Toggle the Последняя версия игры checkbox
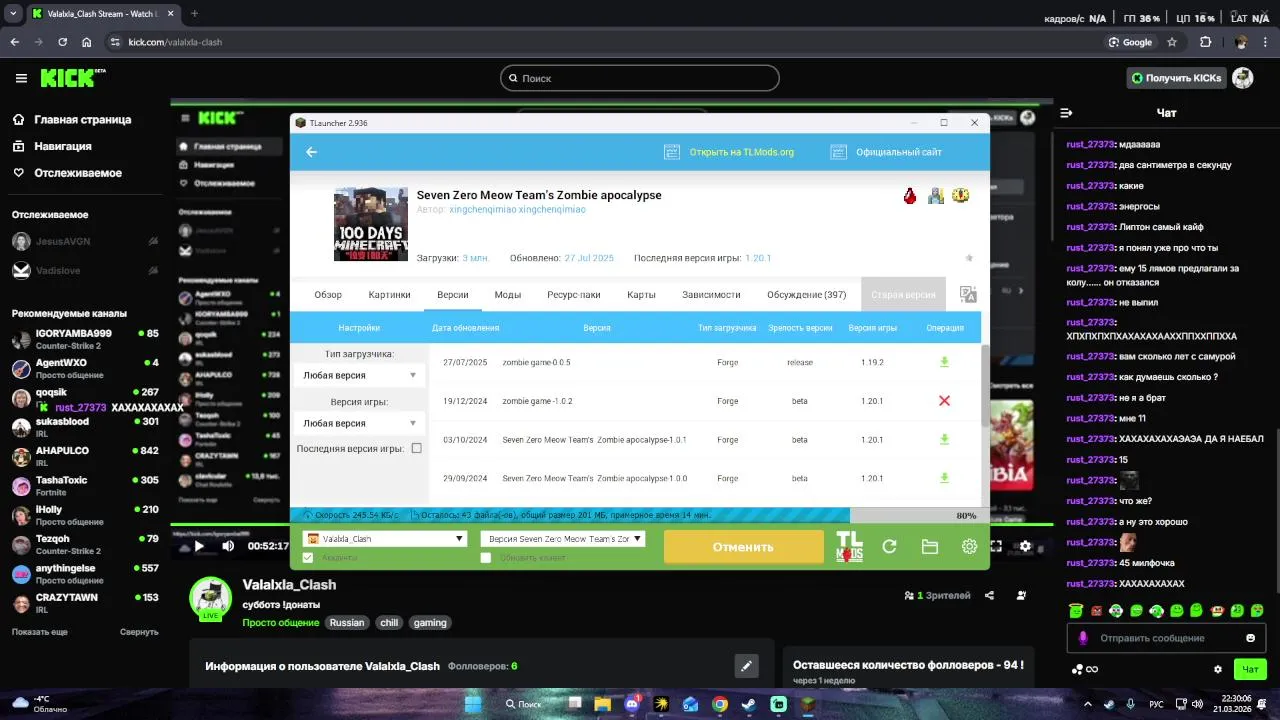Image resolution: width=1280 pixels, height=720 pixels. pyautogui.click(x=417, y=449)
